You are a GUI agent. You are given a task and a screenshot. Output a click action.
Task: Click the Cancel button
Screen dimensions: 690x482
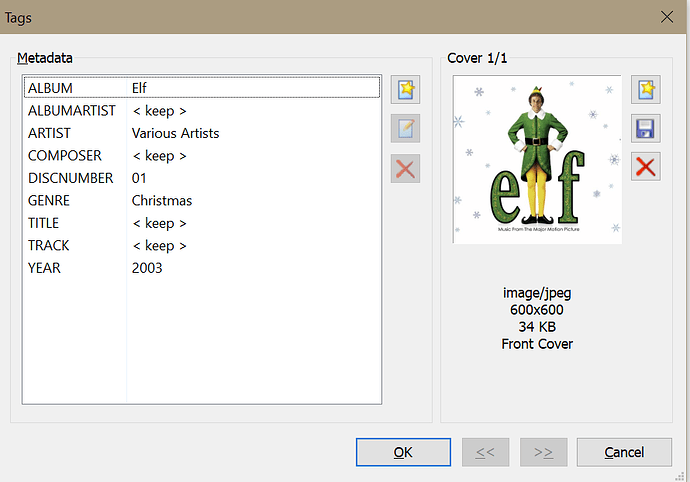click(624, 452)
